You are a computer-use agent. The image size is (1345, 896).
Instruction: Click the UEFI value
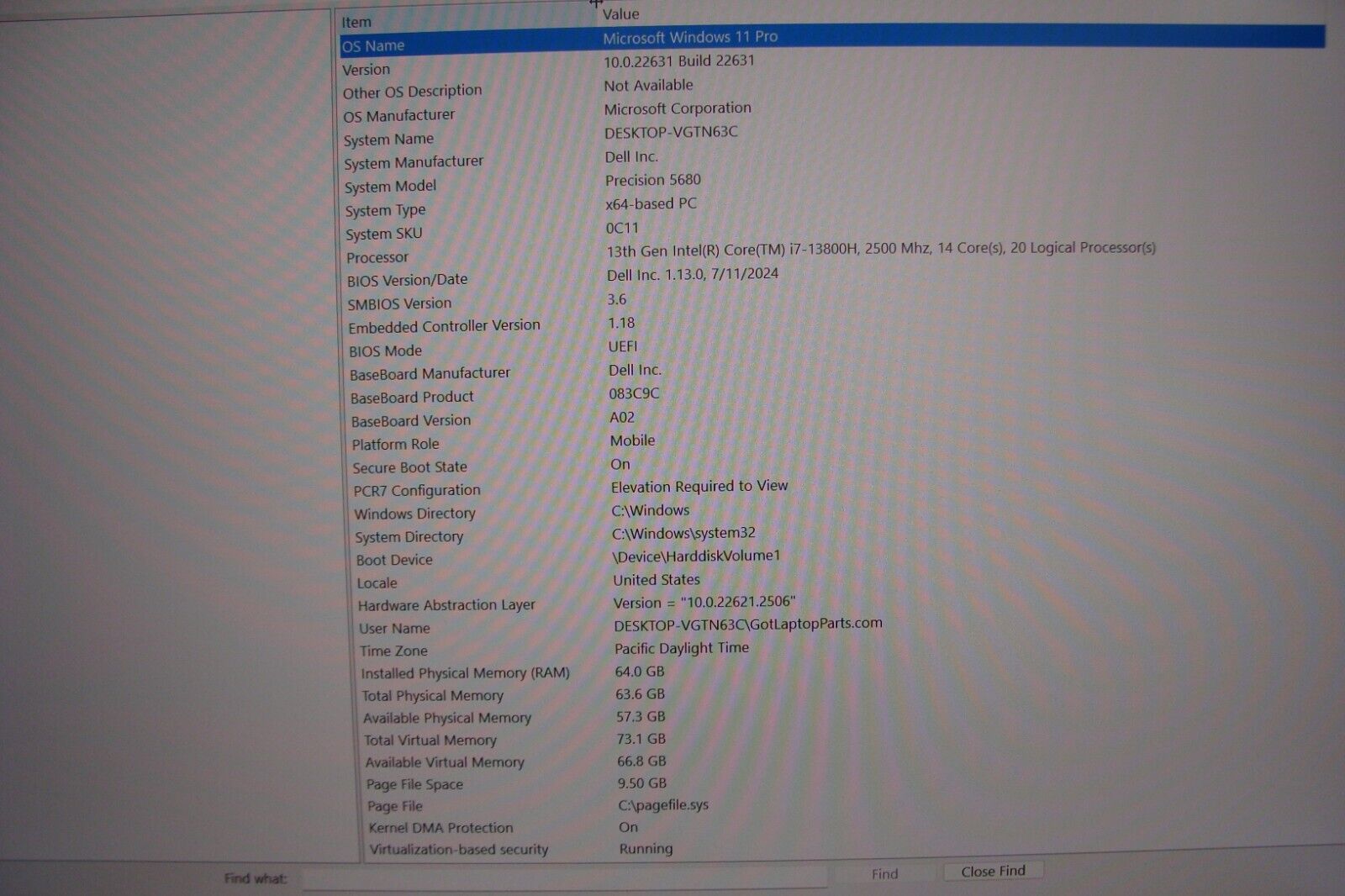click(x=623, y=346)
